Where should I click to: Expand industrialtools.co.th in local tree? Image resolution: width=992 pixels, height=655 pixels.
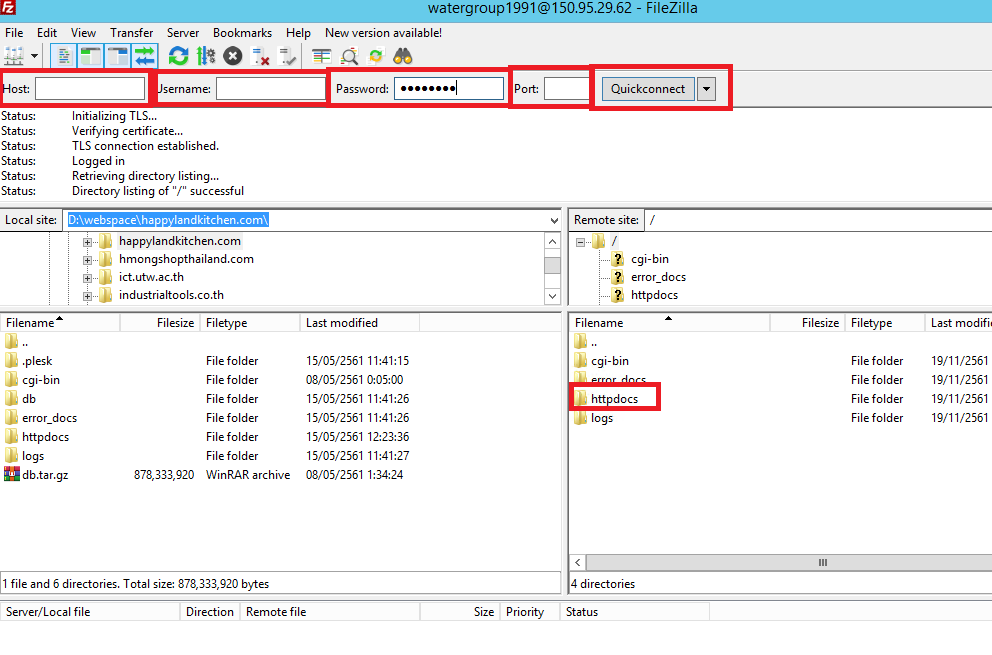(87, 296)
